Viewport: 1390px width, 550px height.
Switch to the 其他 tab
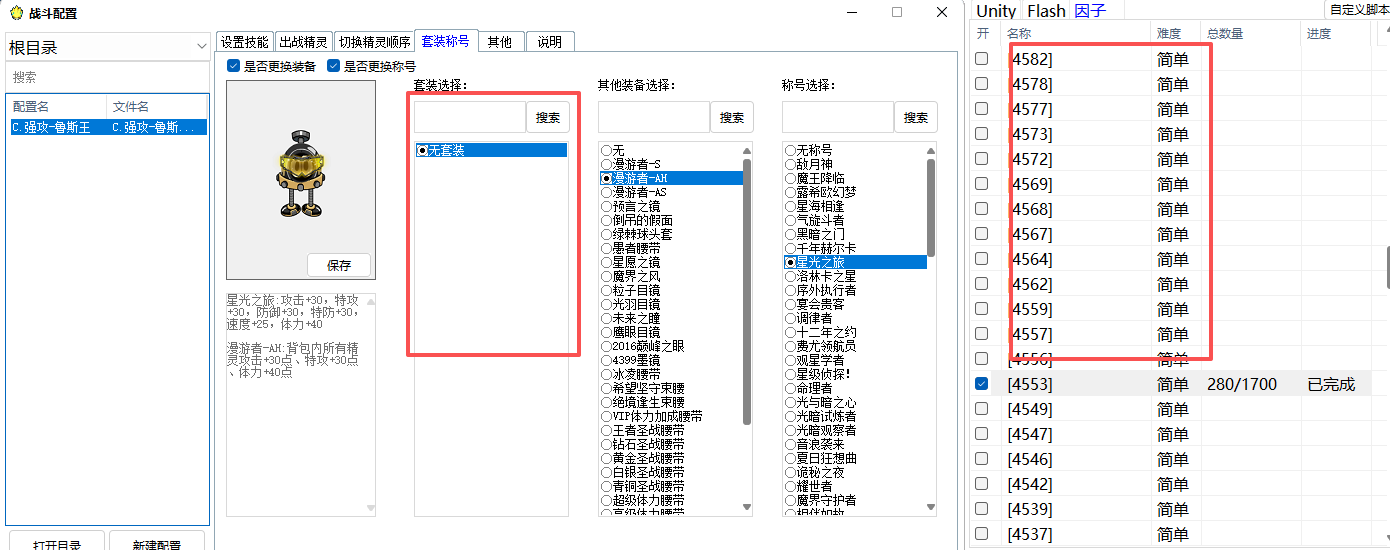click(x=500, y=42)
